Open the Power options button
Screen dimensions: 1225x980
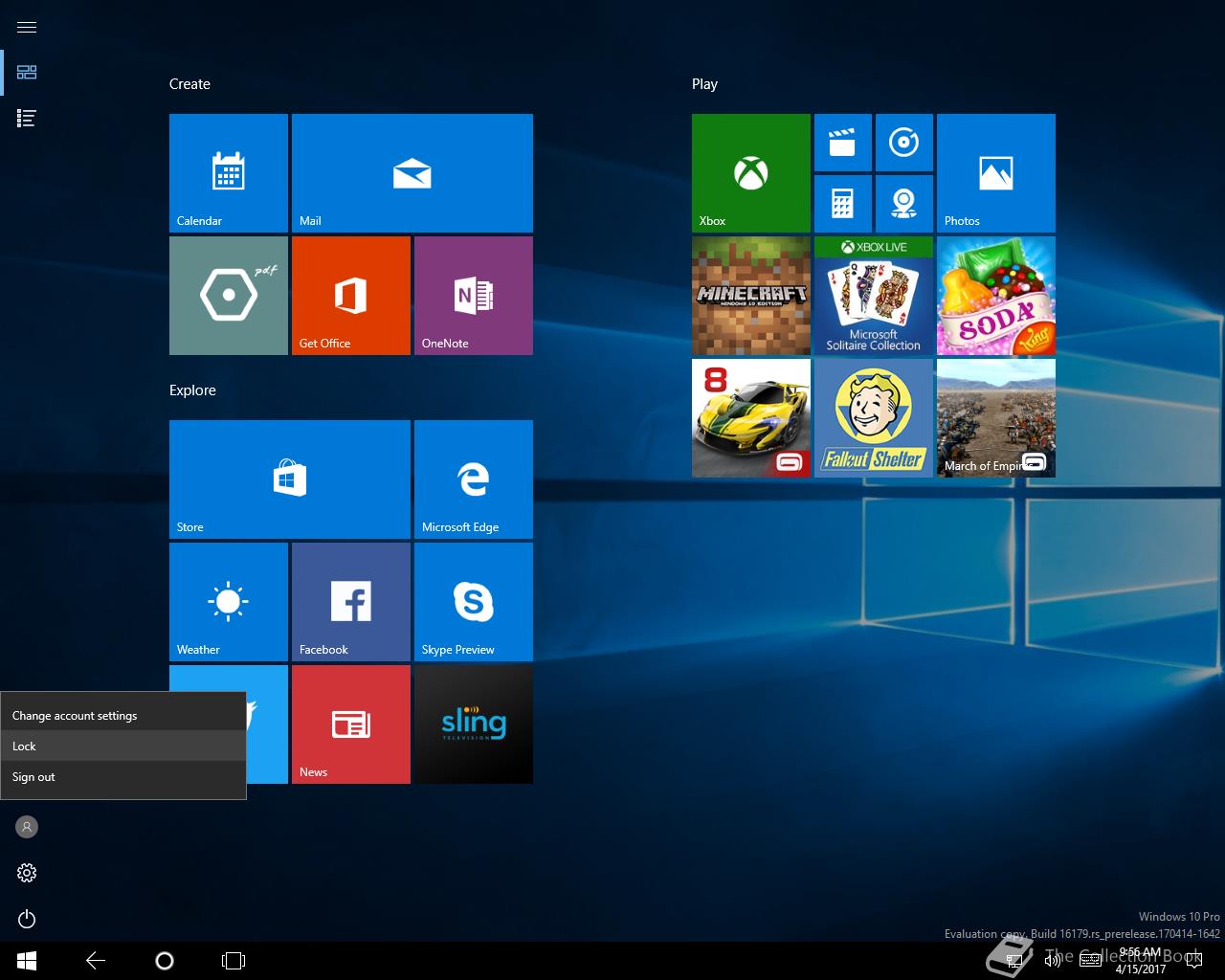point(27,919)
